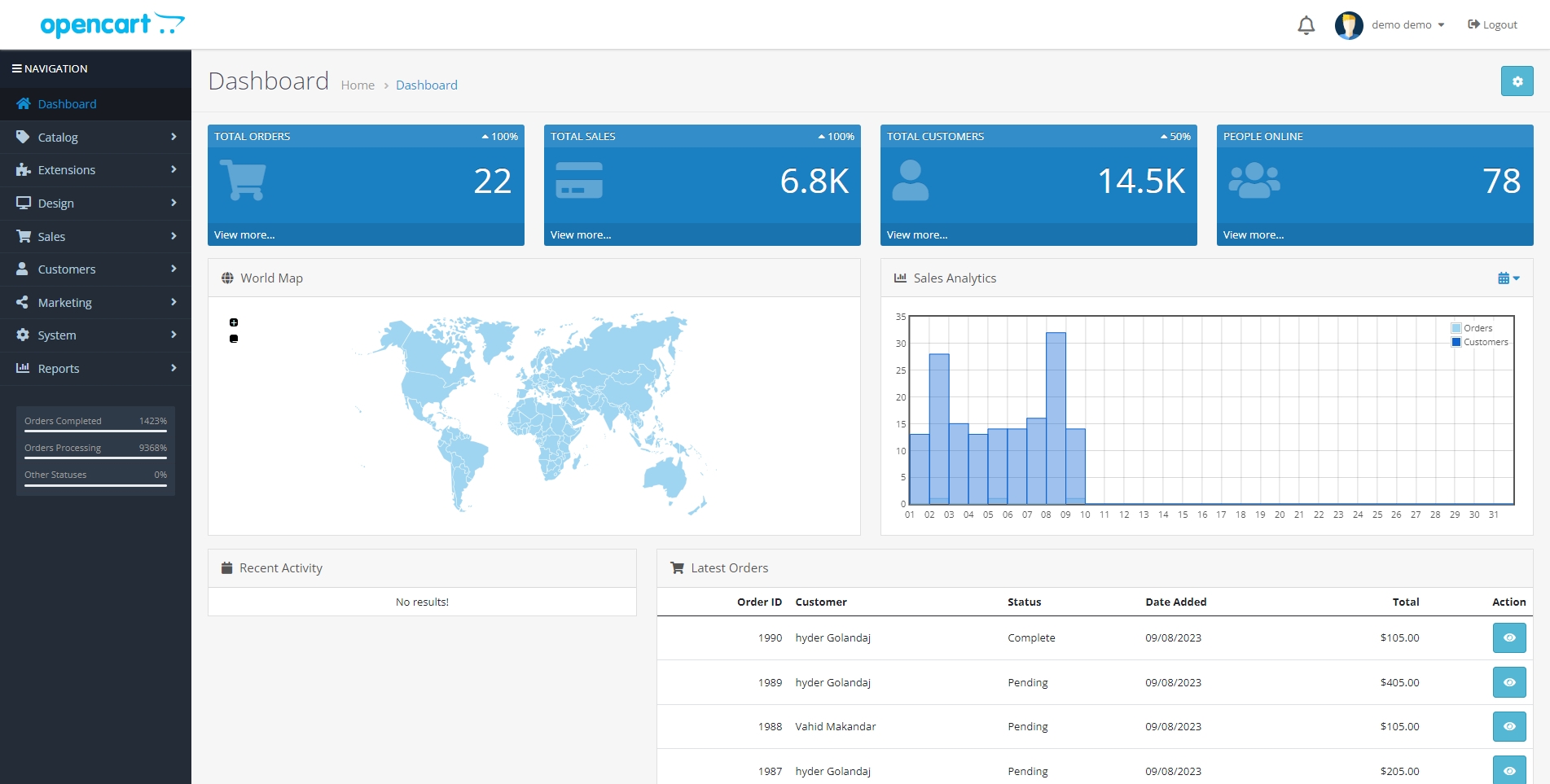This screenshot has height=784, width=1550.
Task: Click the Orders Completed progress bar
Action: point(95,431)
